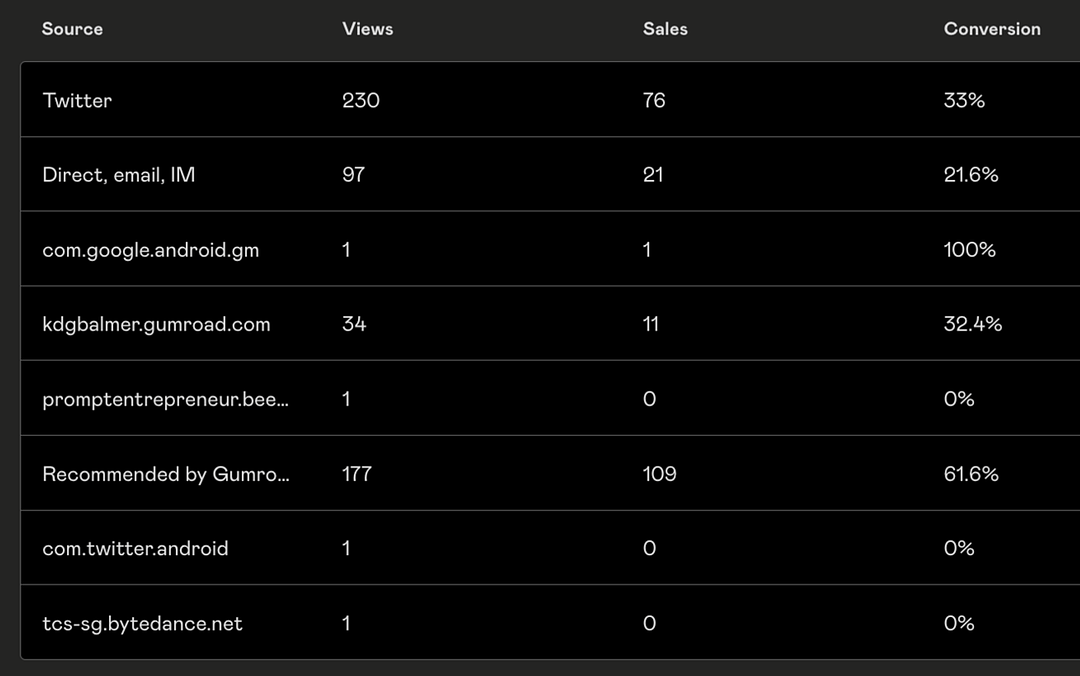Select the Direct, email, IM row
This screenshot has height=676, width=1080.
118,175
